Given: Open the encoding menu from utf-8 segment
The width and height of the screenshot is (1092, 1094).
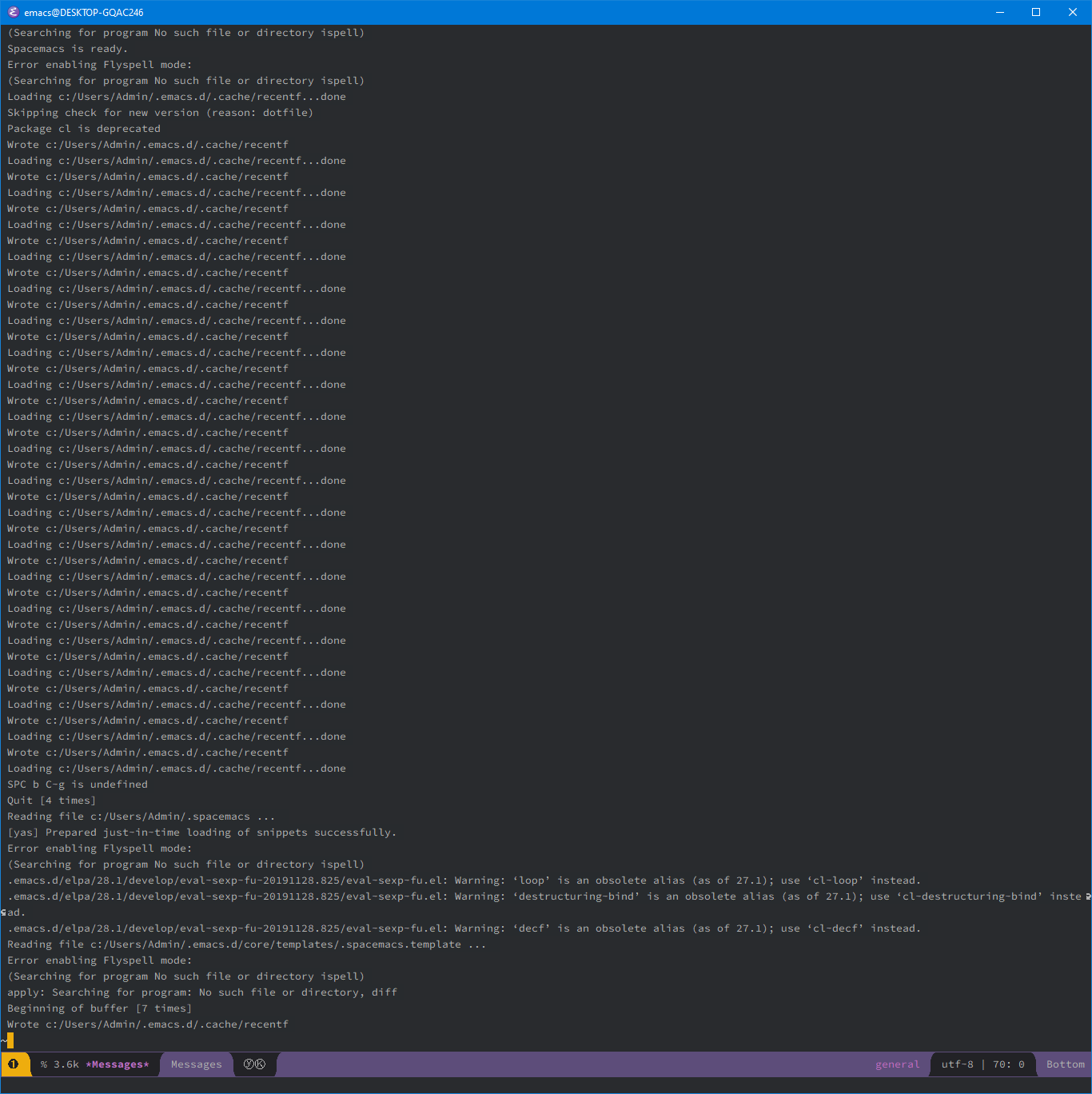Looking at the screenshot, I should [958, 1064].
